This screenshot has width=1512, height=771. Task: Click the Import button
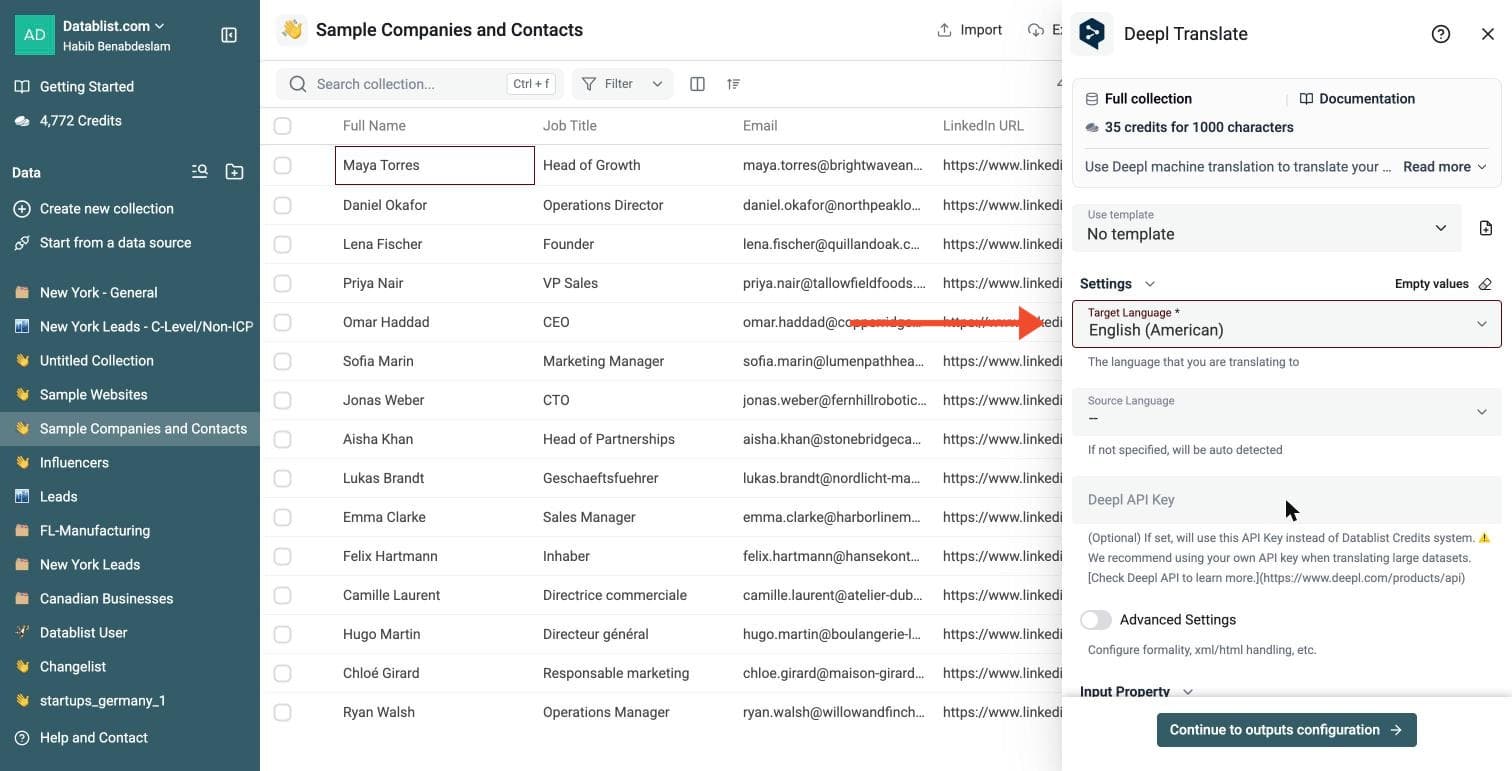point(969,30)
